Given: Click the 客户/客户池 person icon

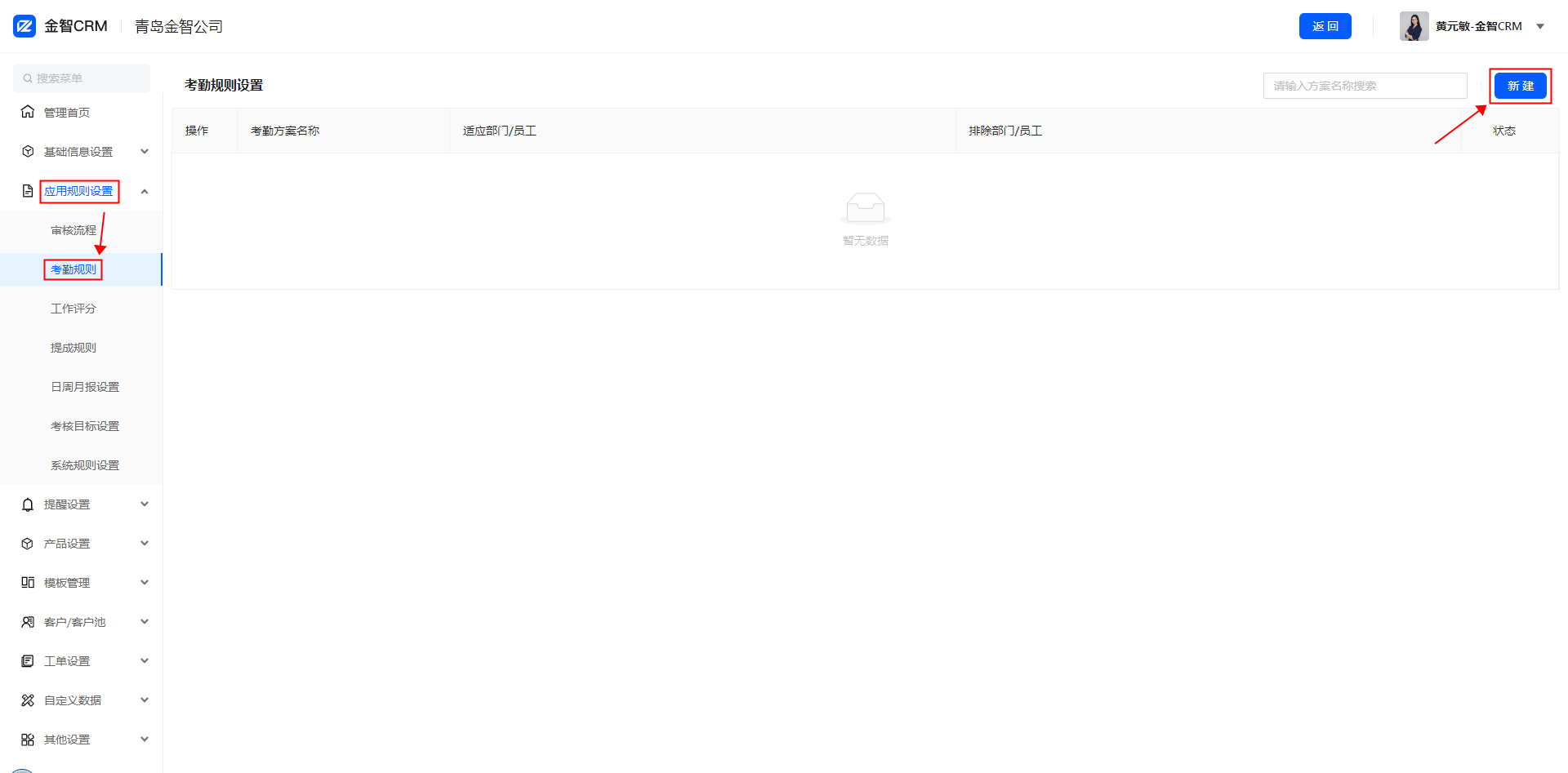Looking at the screenshot, I should tap(28, 622).
